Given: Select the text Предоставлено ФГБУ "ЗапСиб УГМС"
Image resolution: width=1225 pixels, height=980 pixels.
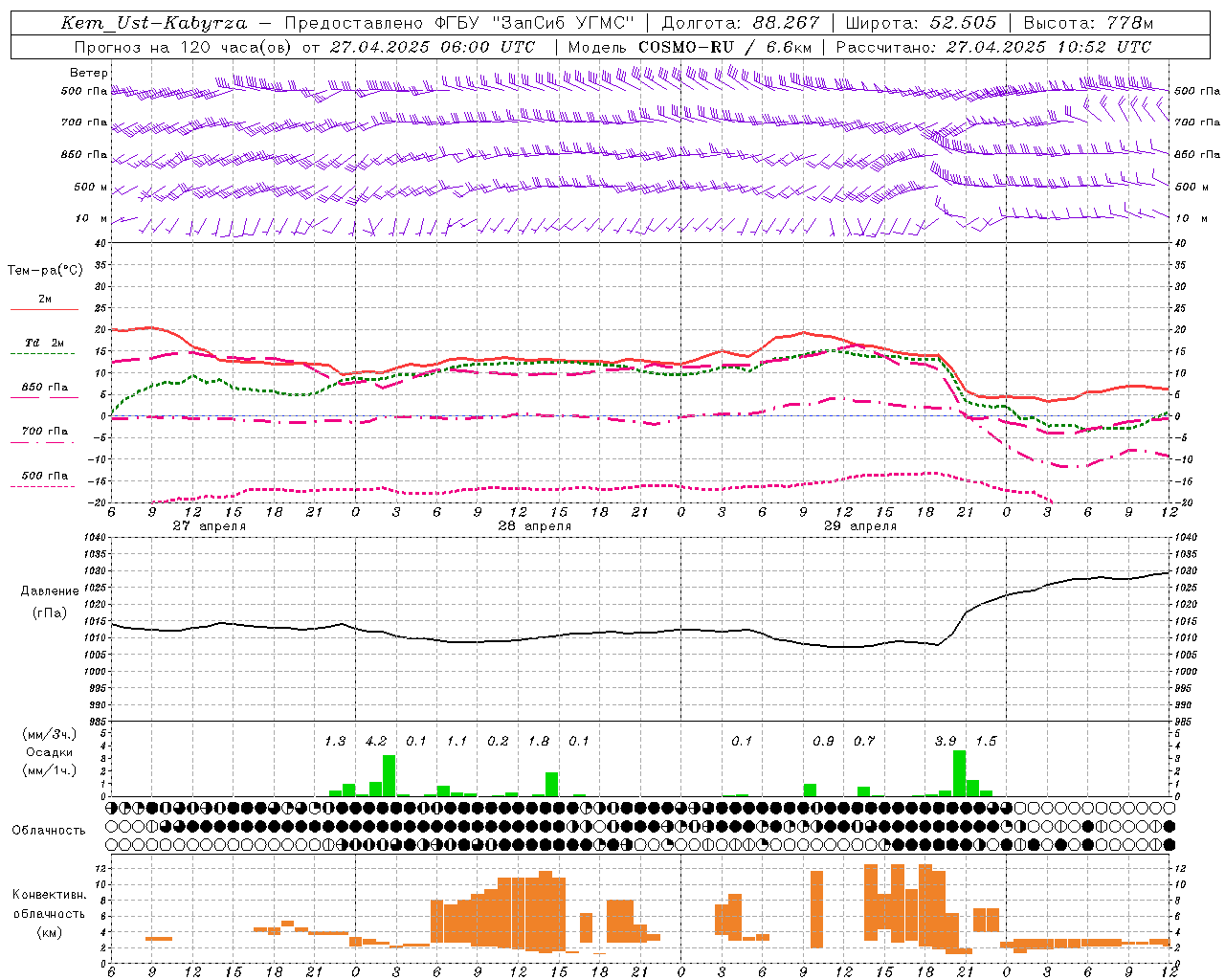Looking at the screenshot, I should pos(460,23).
